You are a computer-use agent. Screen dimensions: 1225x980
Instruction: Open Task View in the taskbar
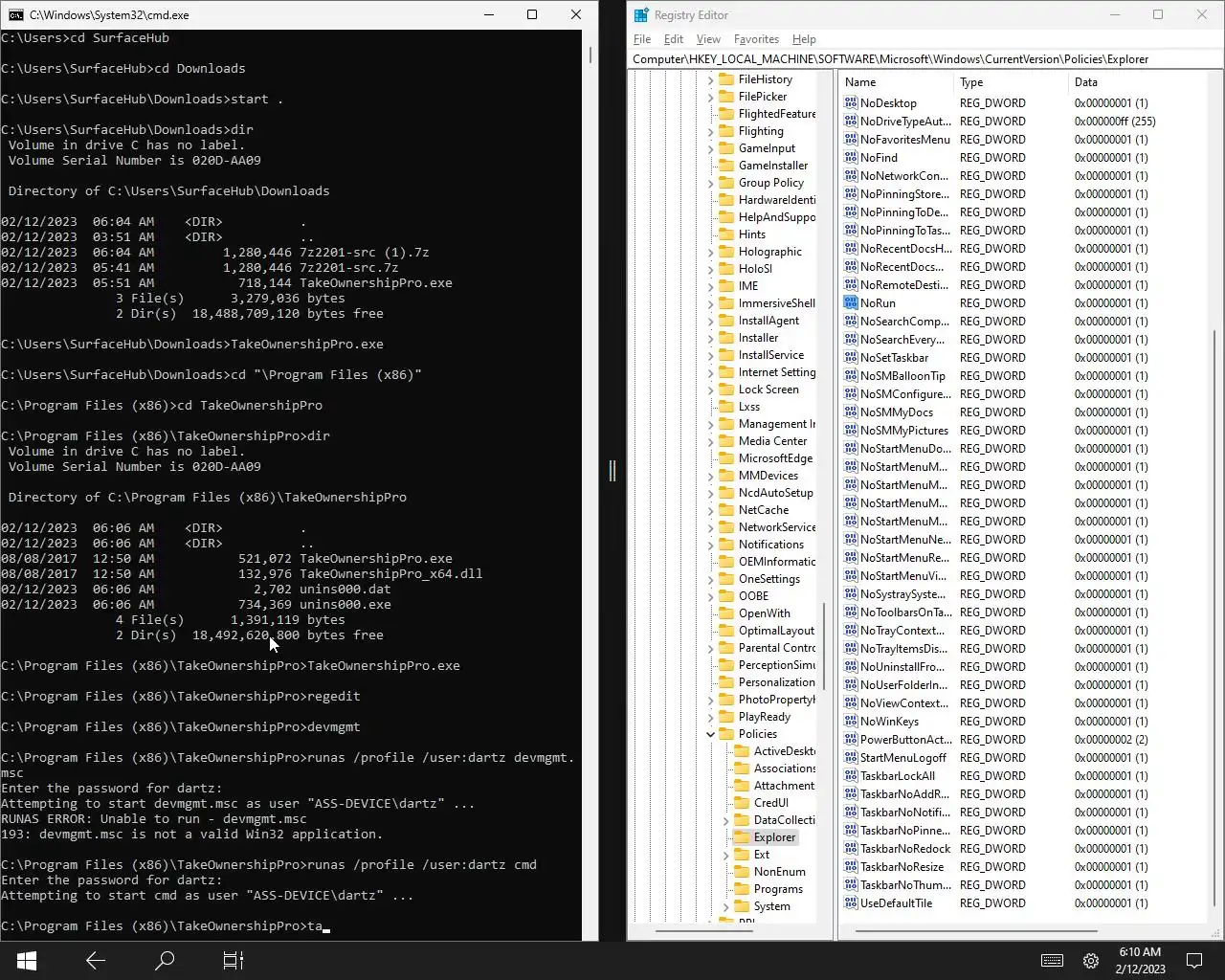[234, 960]
